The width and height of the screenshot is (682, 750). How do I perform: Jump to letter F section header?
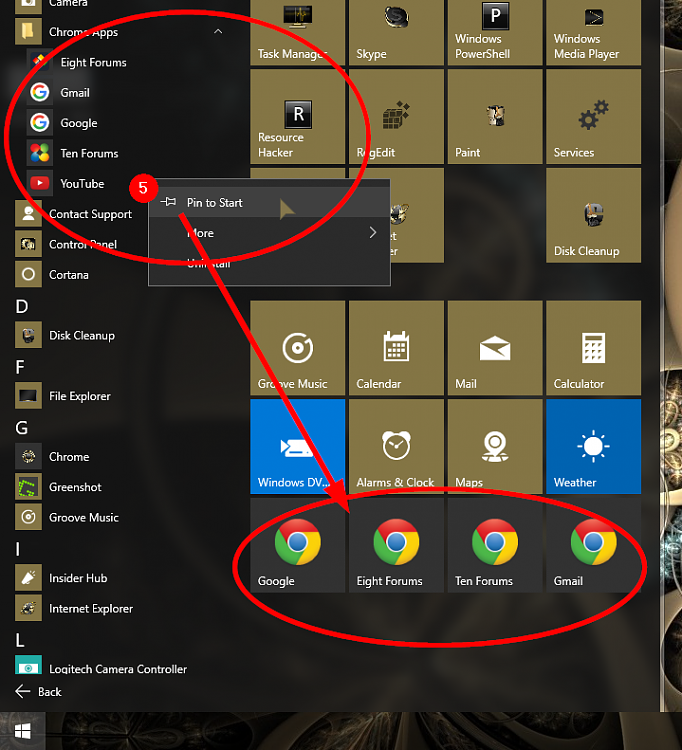click(20, 367)
